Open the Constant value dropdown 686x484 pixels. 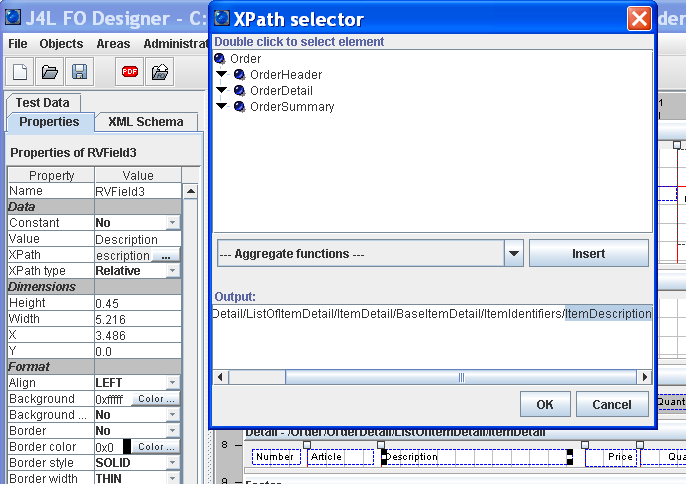(x=173, y=223)
